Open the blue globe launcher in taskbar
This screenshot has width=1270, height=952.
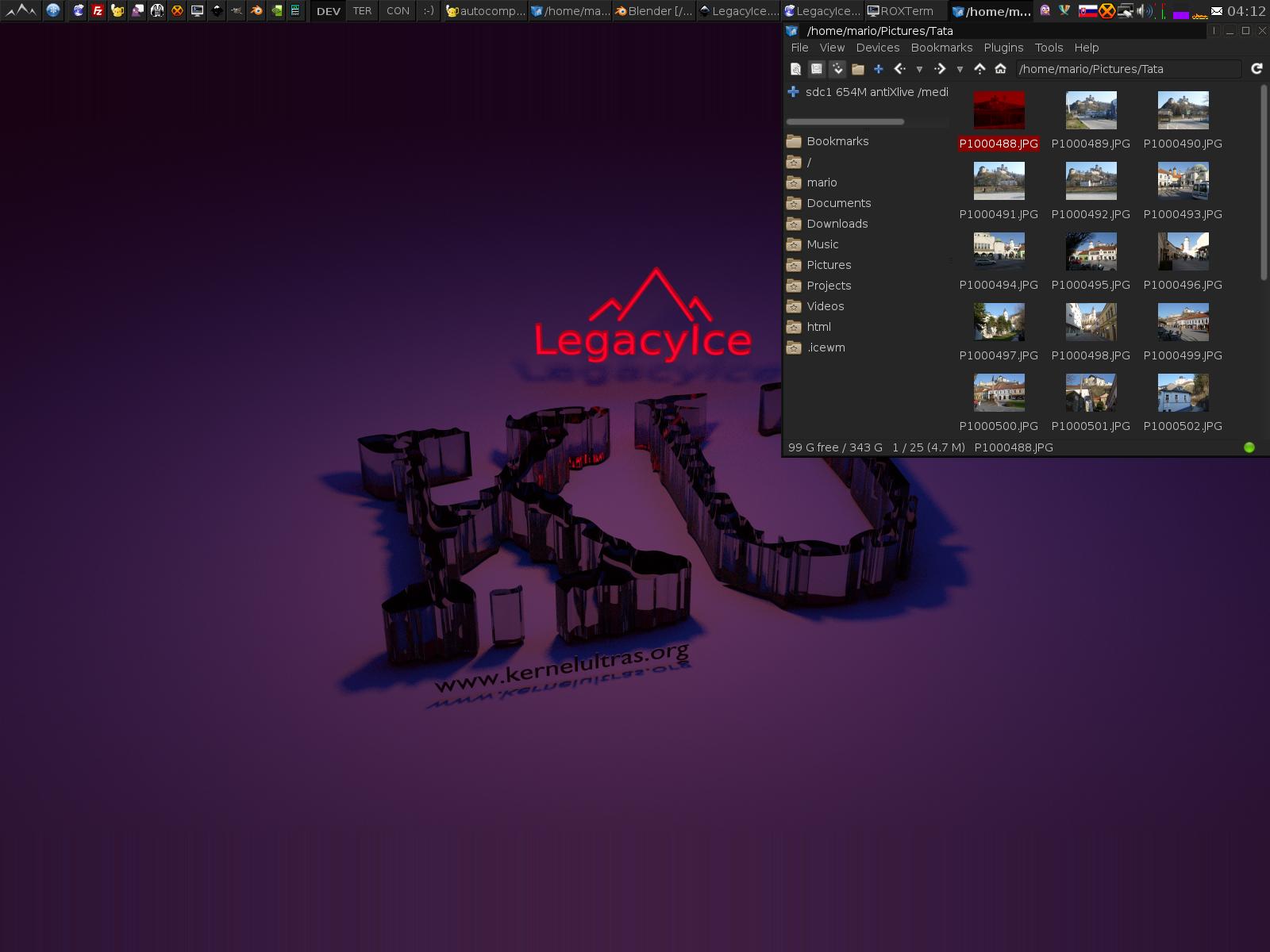53,10
